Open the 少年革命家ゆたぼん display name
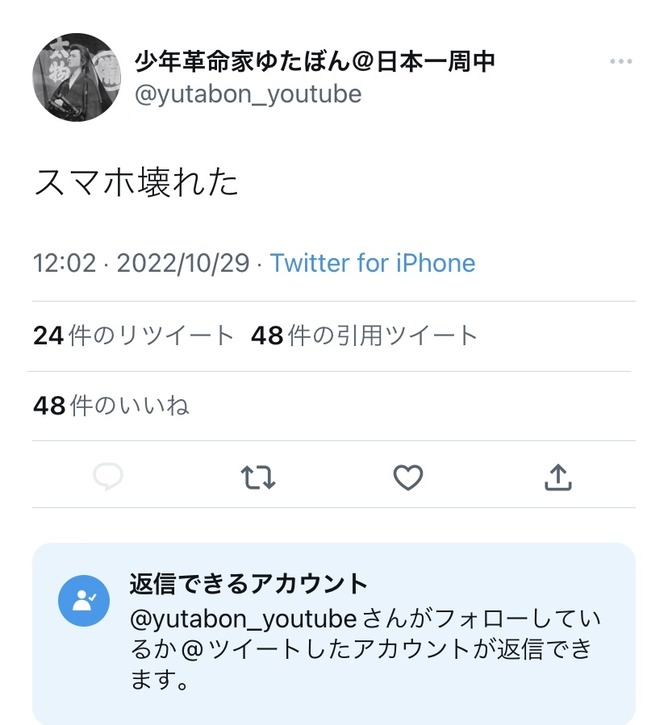 point(315,61)
